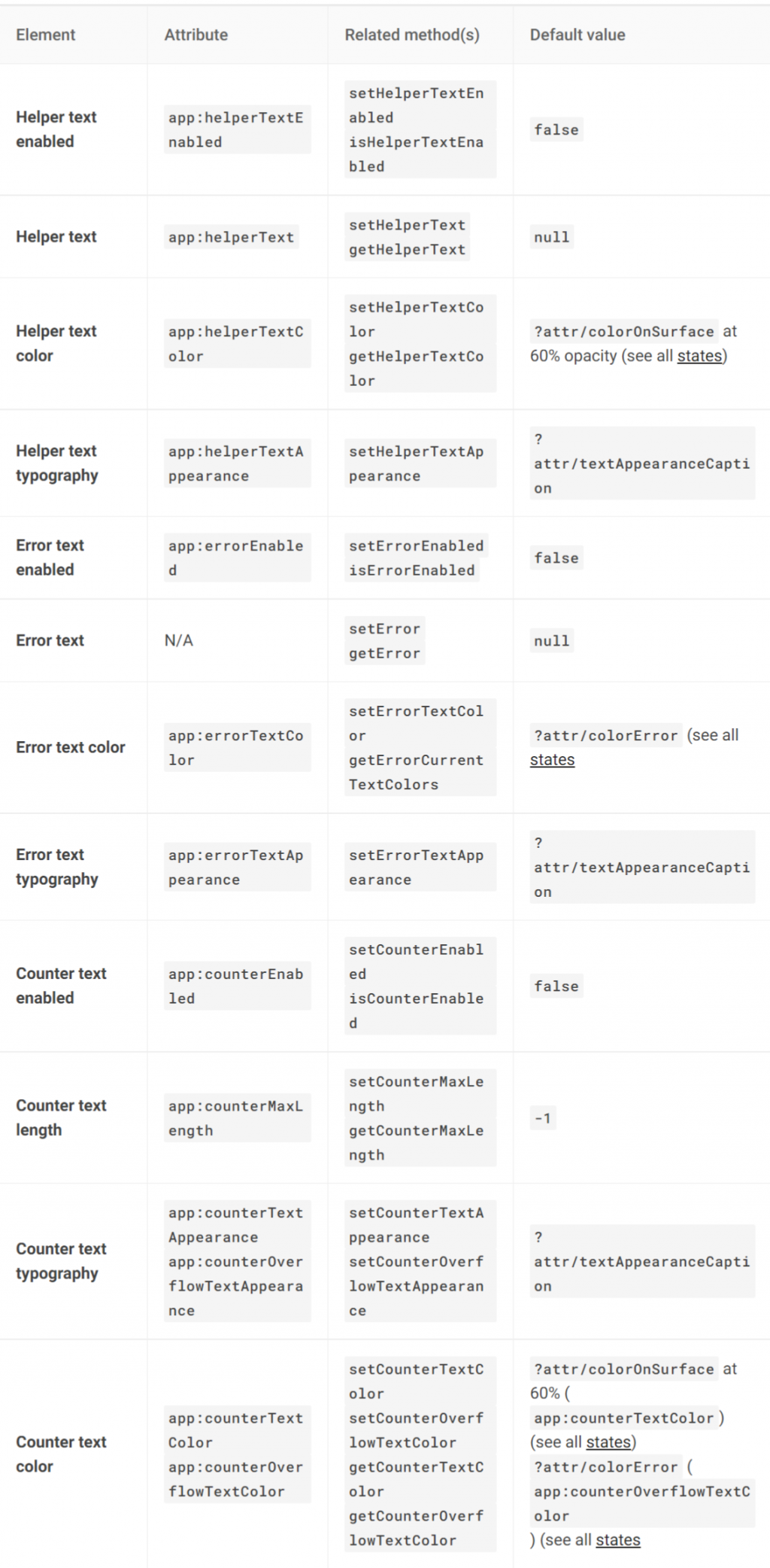Click the Element column header
This screenshot has height=1568, width=770.
pyautogui.click(x=46, y=35)
